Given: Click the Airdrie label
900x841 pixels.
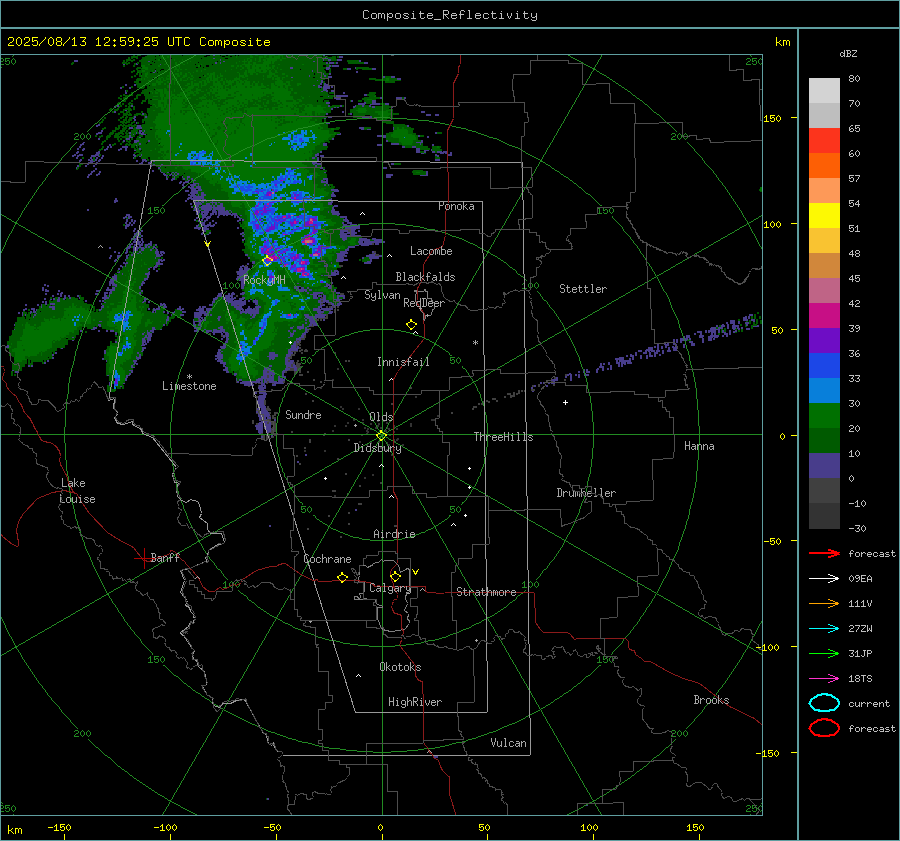Looking at the screenshot, I should (394, 534).
